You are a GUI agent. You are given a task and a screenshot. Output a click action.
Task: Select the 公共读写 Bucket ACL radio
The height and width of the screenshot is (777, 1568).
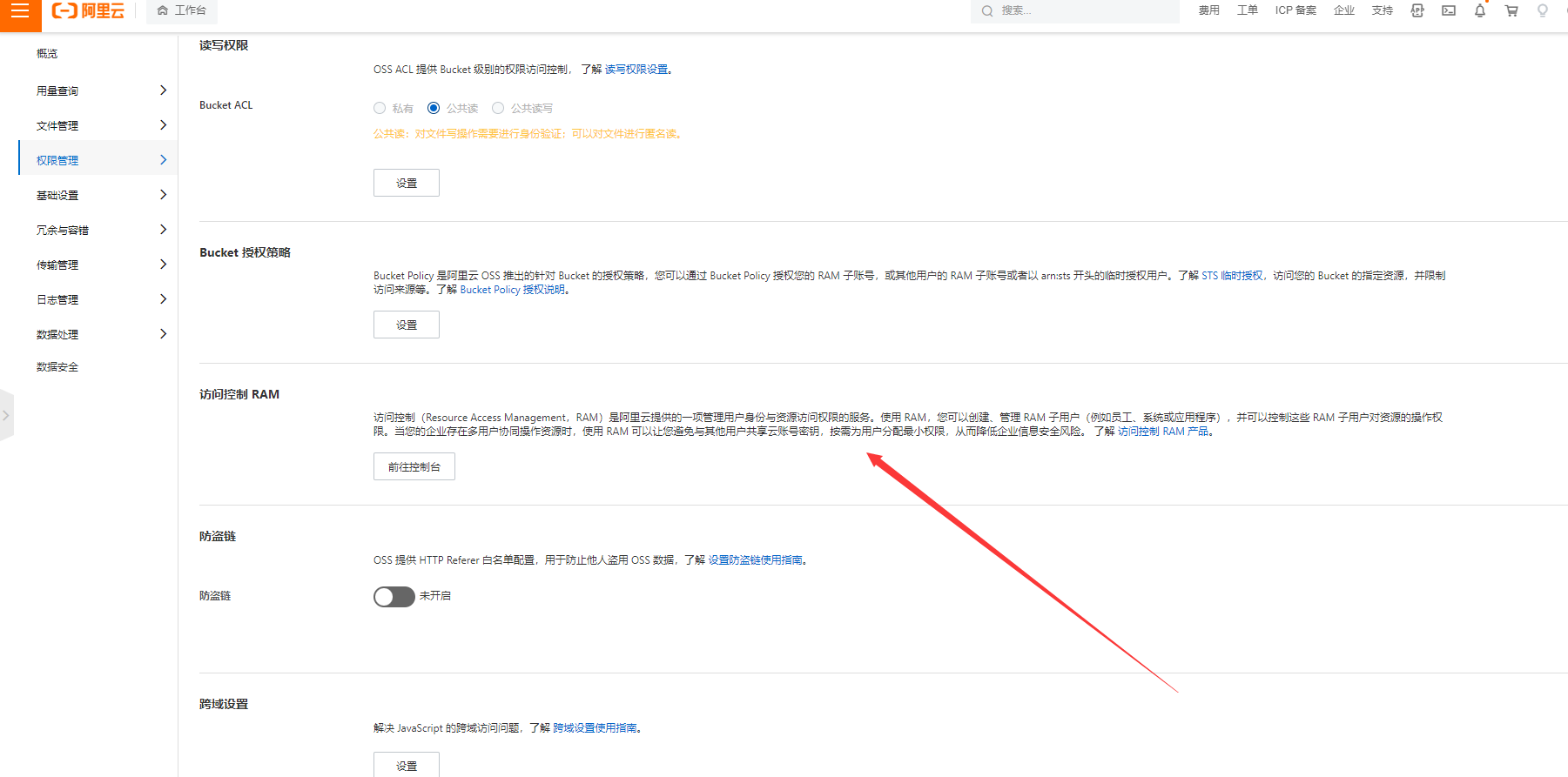[x=498, y=108]
